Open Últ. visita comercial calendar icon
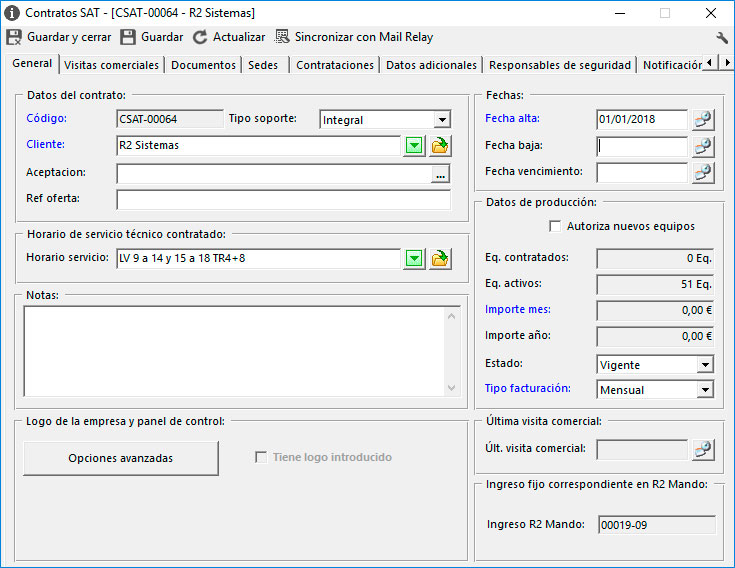Screen dimensions: 735x568 pyautogui.click(x=703, y=449)
